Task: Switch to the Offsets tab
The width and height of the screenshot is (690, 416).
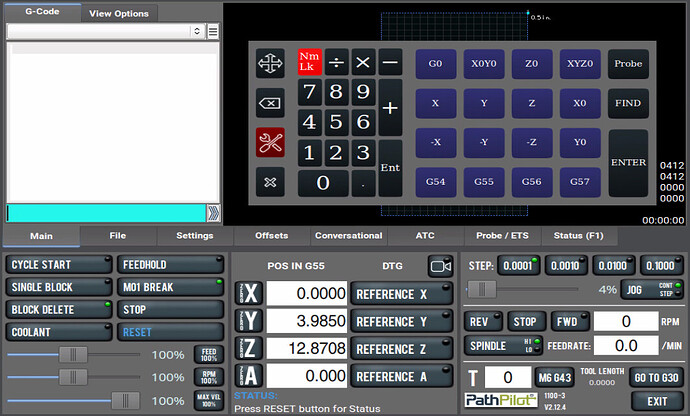Action: (x=271, y=236)
